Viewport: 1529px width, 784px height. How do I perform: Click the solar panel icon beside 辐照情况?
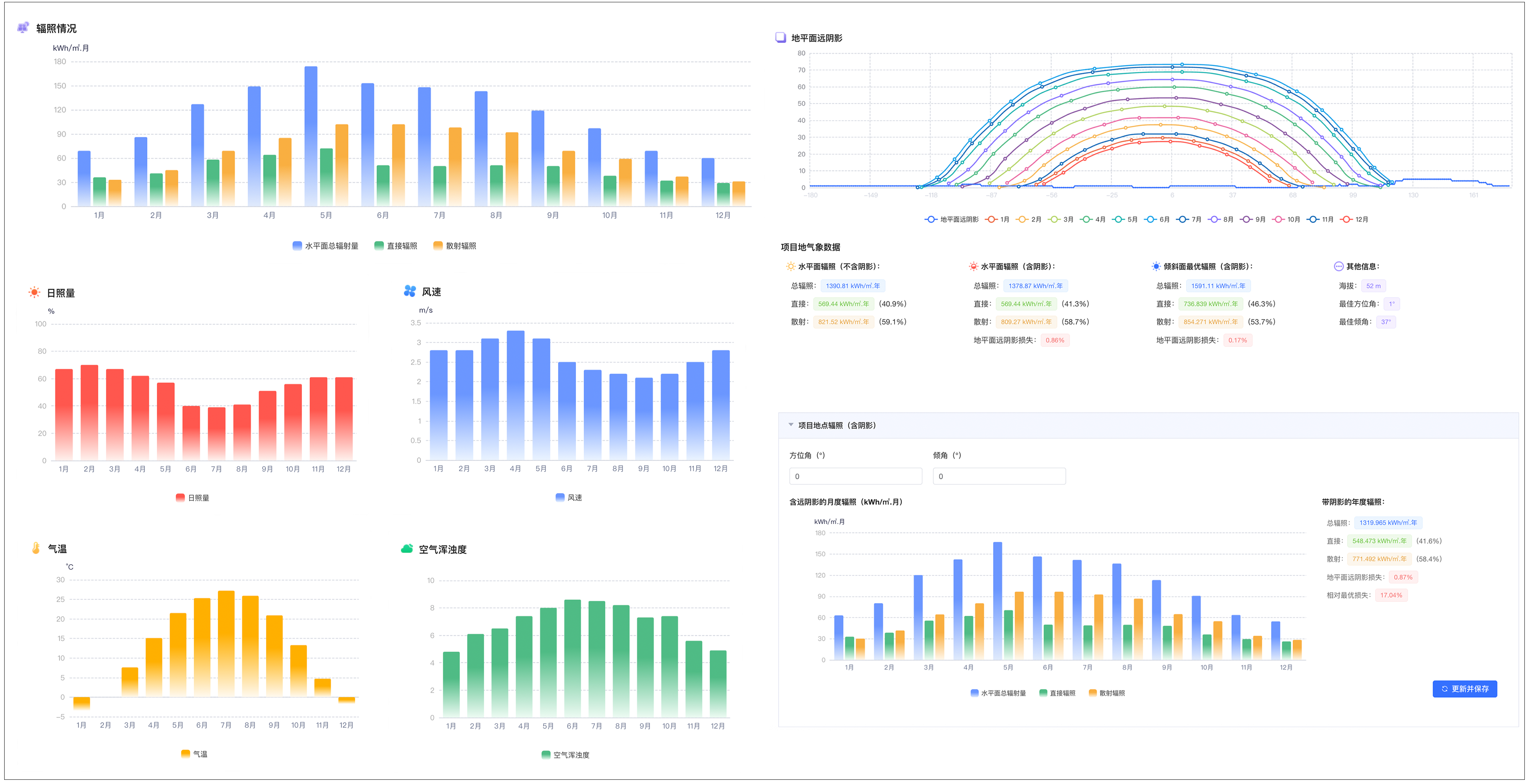coord(23,27)
